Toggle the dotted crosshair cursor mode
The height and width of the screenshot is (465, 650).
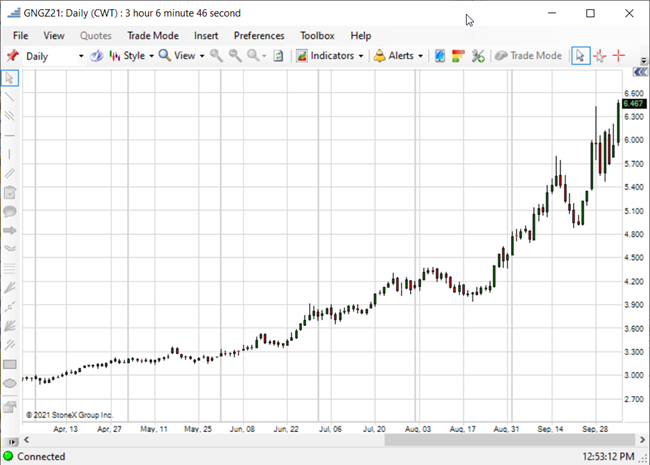[599, 56]
